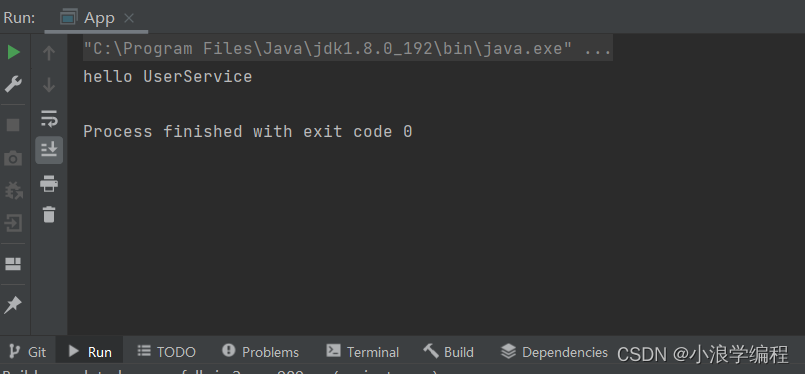Close the App run tab
Screen dimensions: 805x374
click(129, 18)
